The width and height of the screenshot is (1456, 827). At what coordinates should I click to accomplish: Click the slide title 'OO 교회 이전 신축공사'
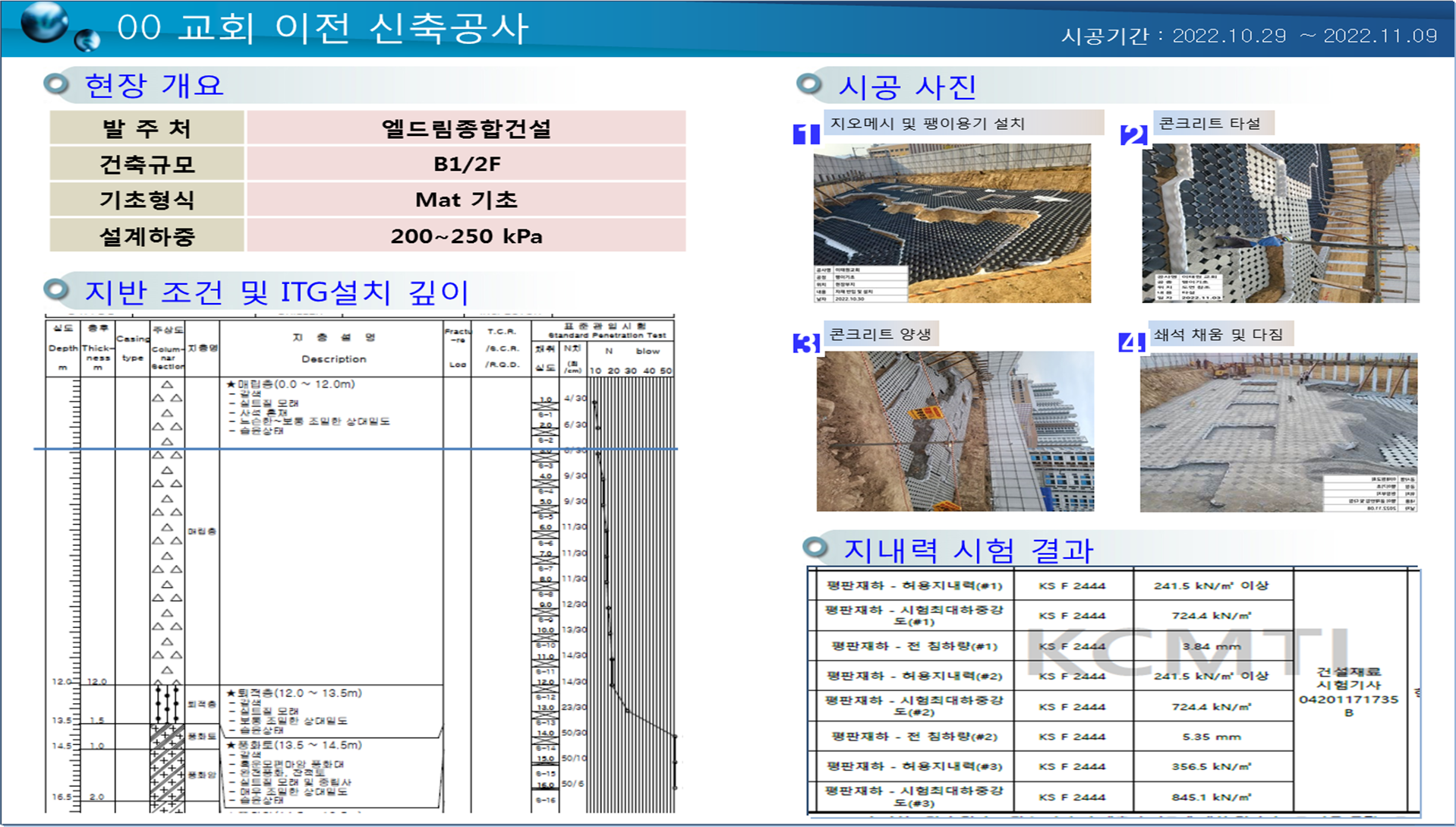(322, 28)
